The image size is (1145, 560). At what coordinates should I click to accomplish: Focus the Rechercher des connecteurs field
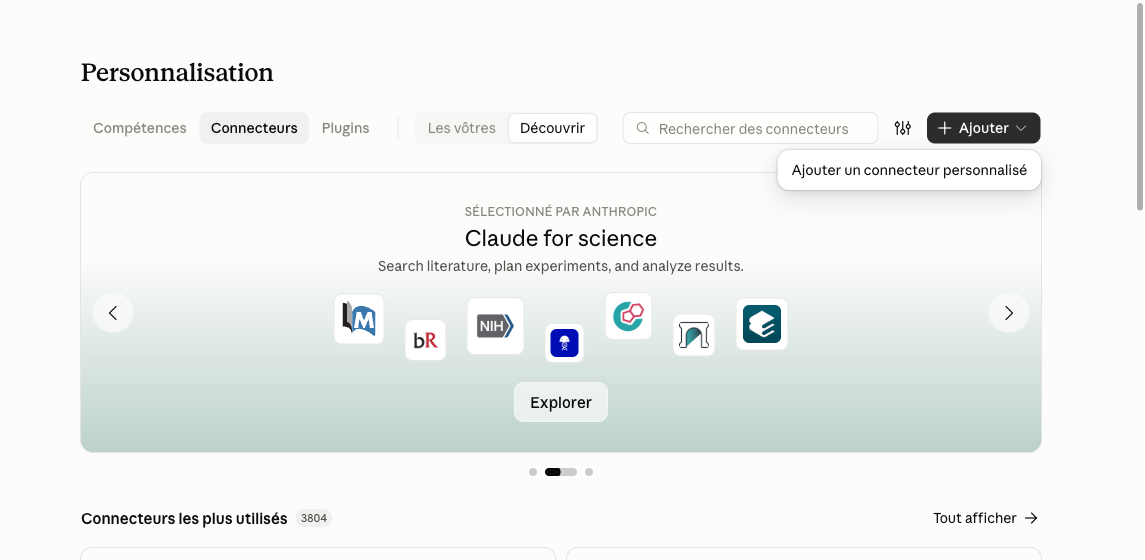[750, 128]
